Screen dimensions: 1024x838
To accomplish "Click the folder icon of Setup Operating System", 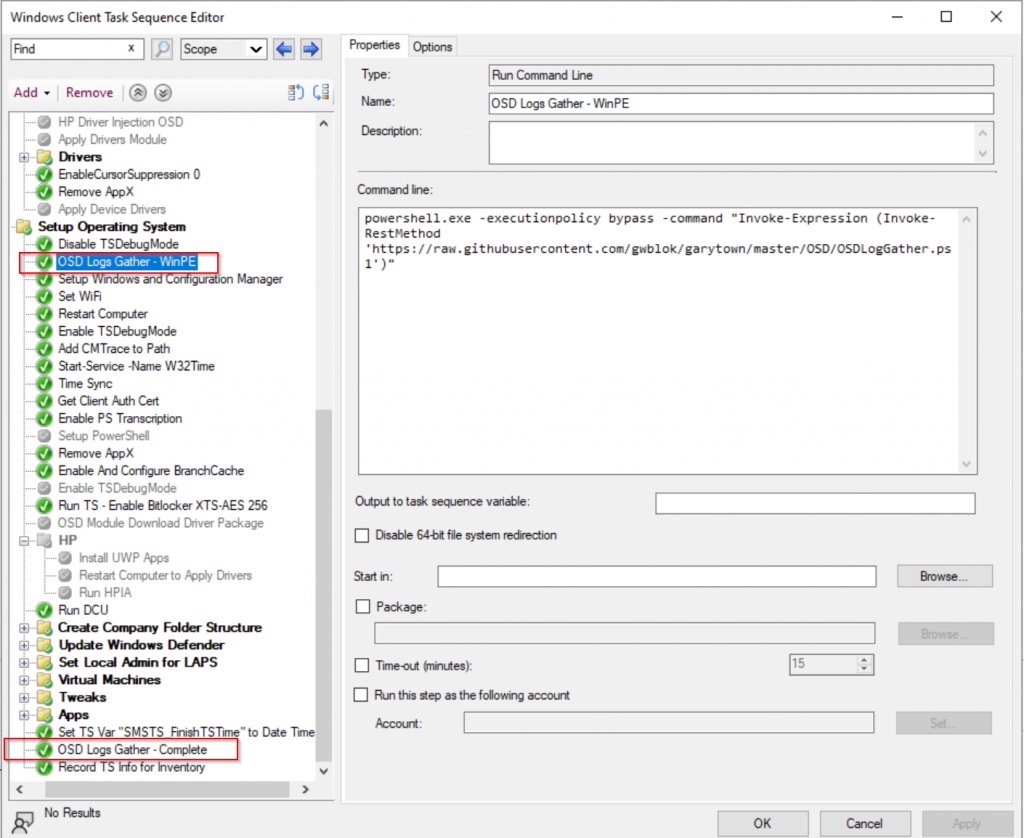I will (x=24, y=227).
